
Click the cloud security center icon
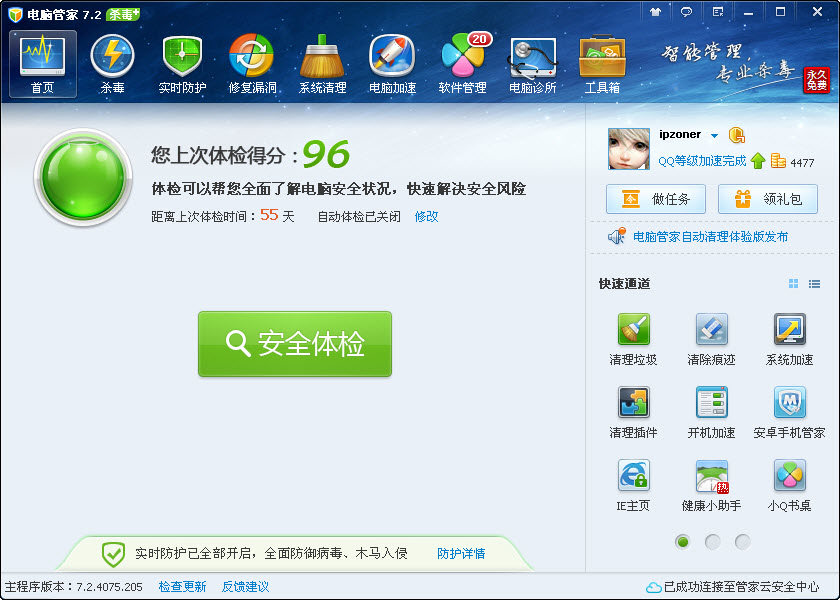pos(653,587)
